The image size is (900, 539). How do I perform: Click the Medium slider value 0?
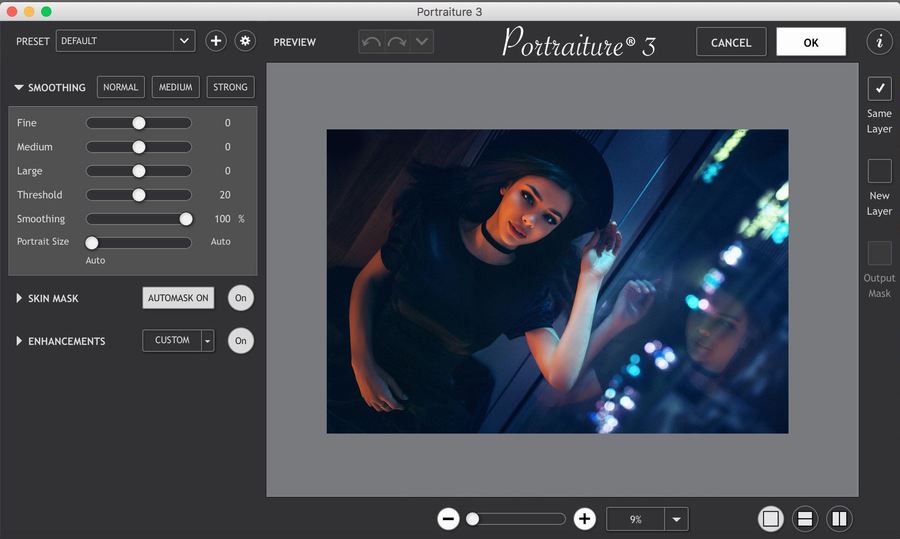pos(227,147)
